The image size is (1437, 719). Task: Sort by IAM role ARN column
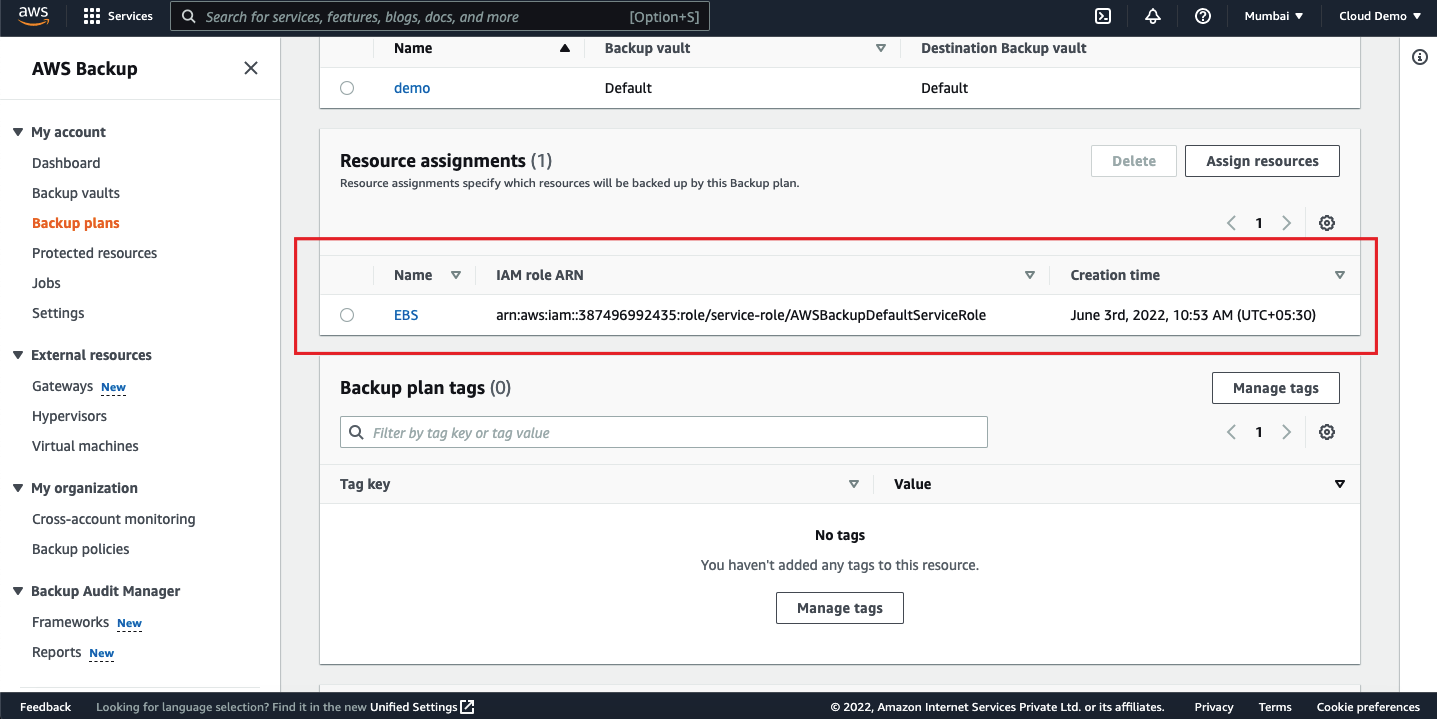tap(1030, 275)
